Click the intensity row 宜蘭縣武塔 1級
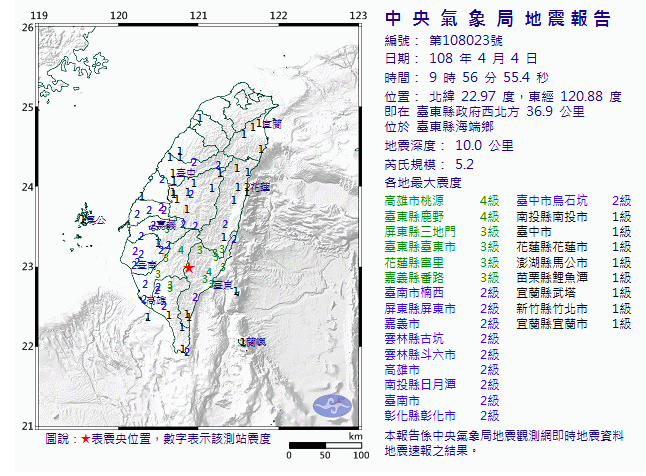The height and width of the screenshot is (476, 646). 574,293
